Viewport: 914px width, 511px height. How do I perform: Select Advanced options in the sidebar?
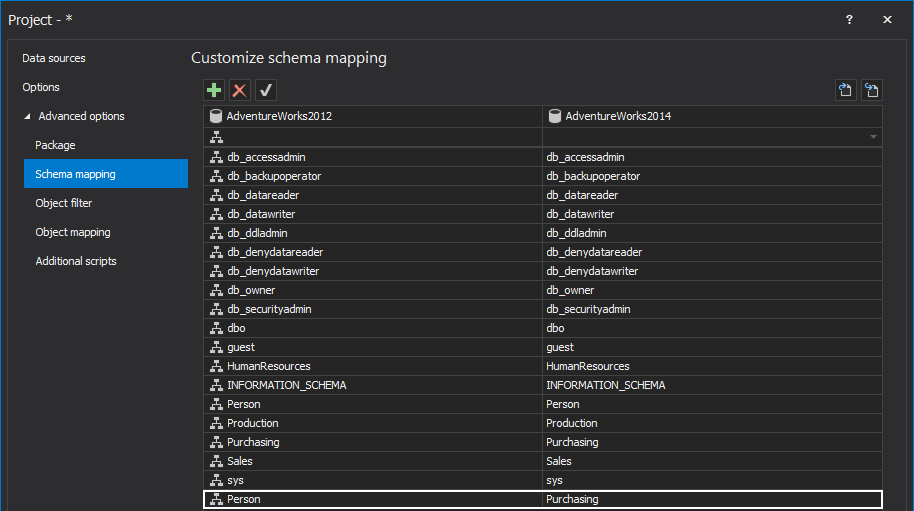pyautogui.click(x=82, y=117)
